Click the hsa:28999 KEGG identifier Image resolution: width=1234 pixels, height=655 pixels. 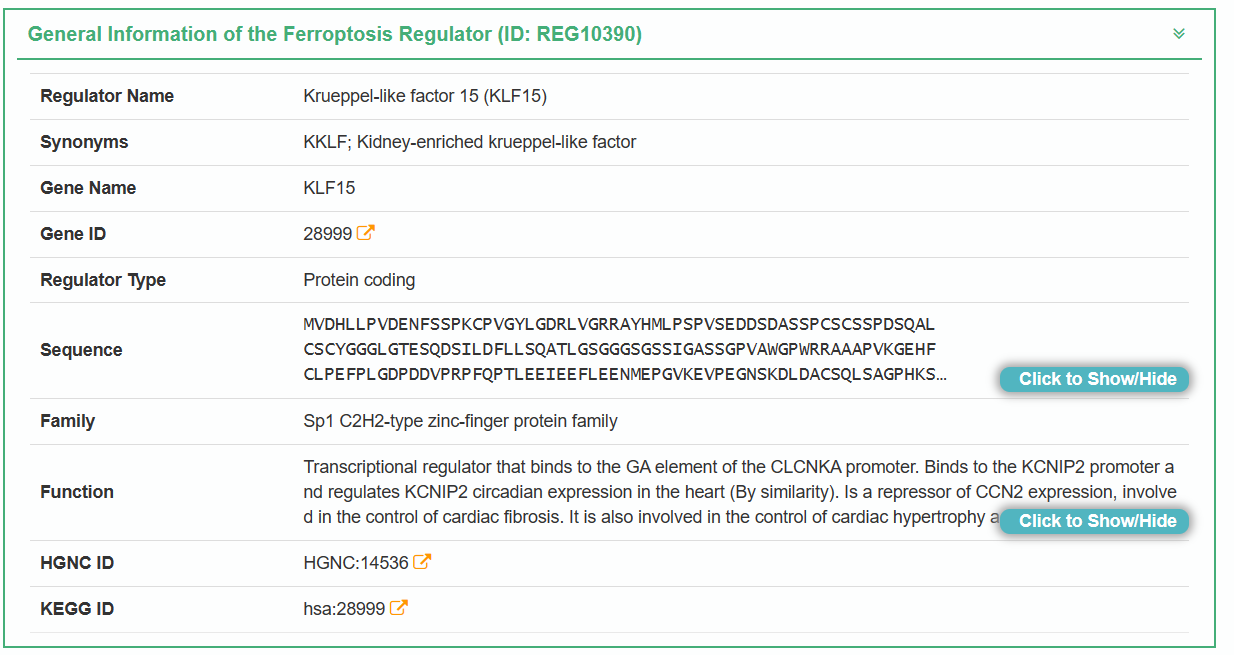coord(344,609)
